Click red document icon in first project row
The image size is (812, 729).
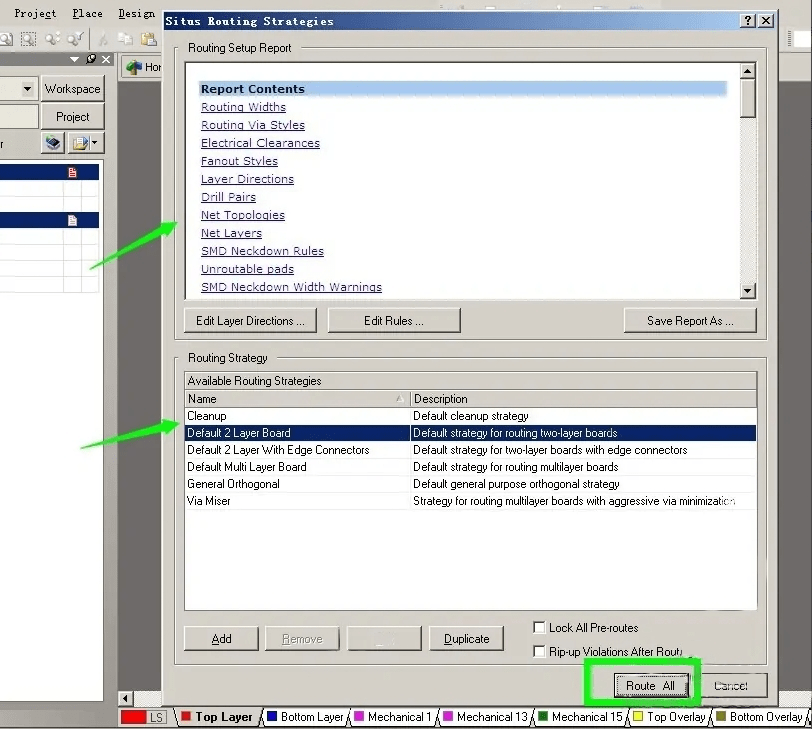coord(72,172)
